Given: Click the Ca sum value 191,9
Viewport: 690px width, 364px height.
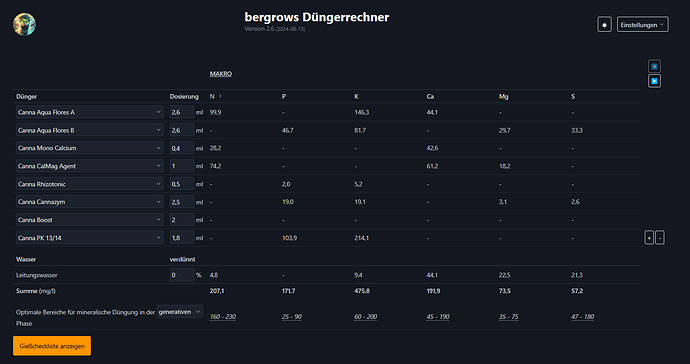Looking at the screenshot, I should pos(433,291).
